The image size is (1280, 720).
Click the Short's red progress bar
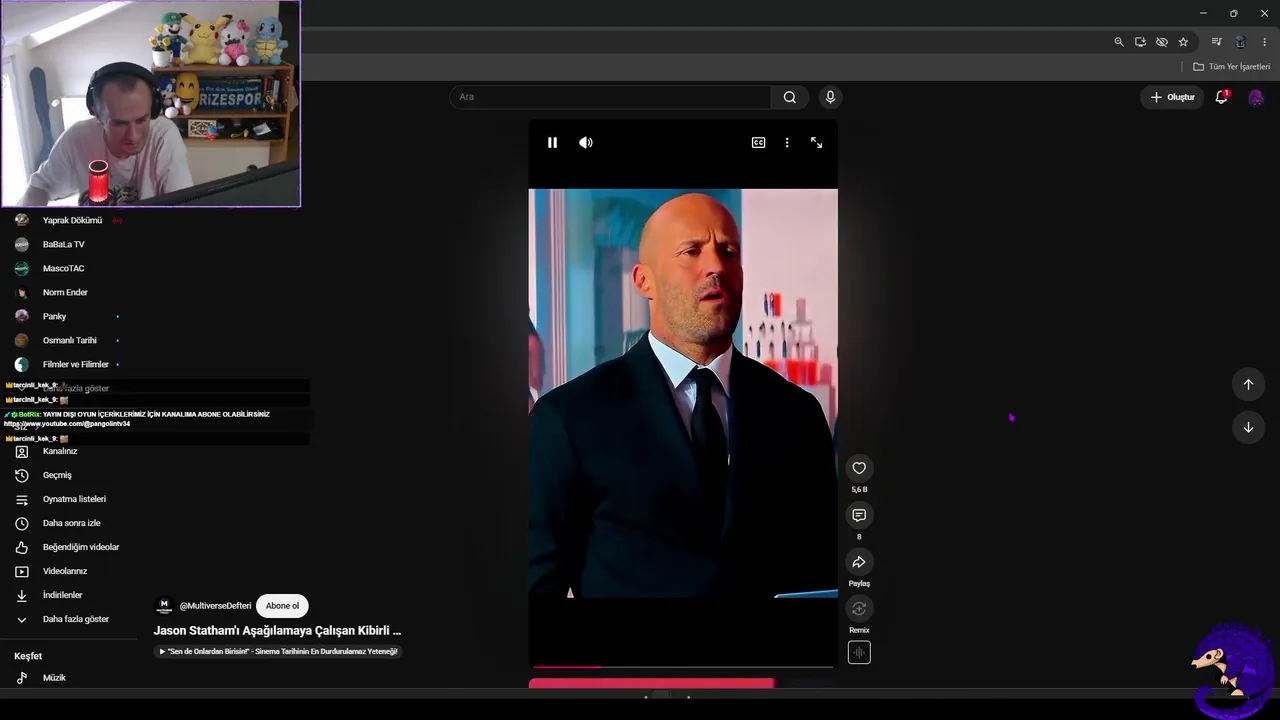(683, 666)
